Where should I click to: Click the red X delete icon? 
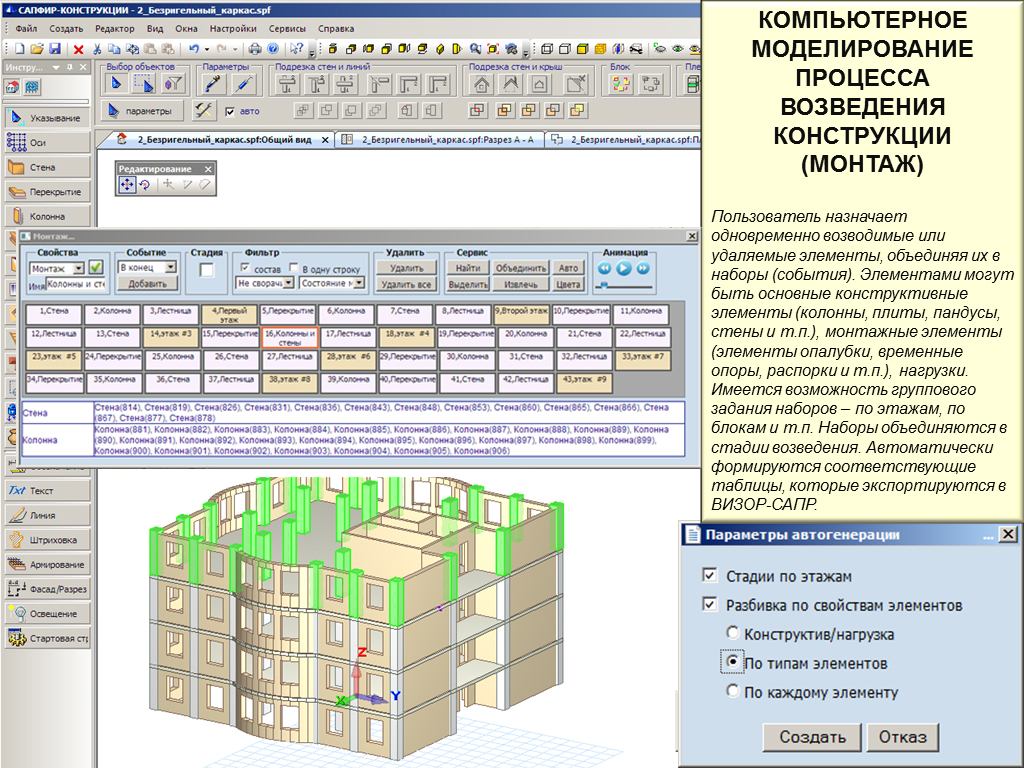pos(78,48)
